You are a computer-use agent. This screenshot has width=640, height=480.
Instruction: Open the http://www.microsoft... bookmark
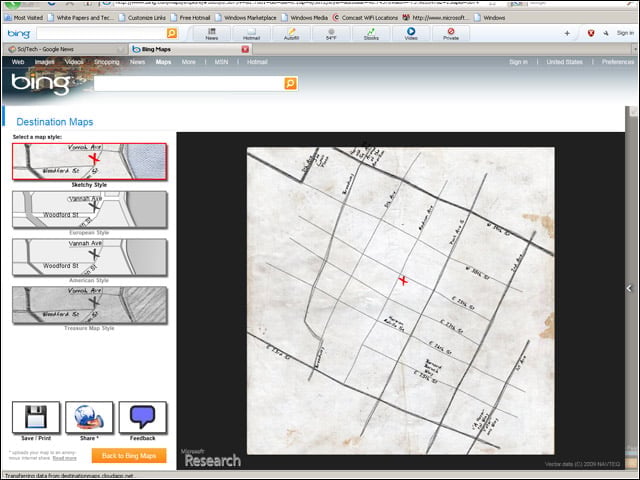436,18
